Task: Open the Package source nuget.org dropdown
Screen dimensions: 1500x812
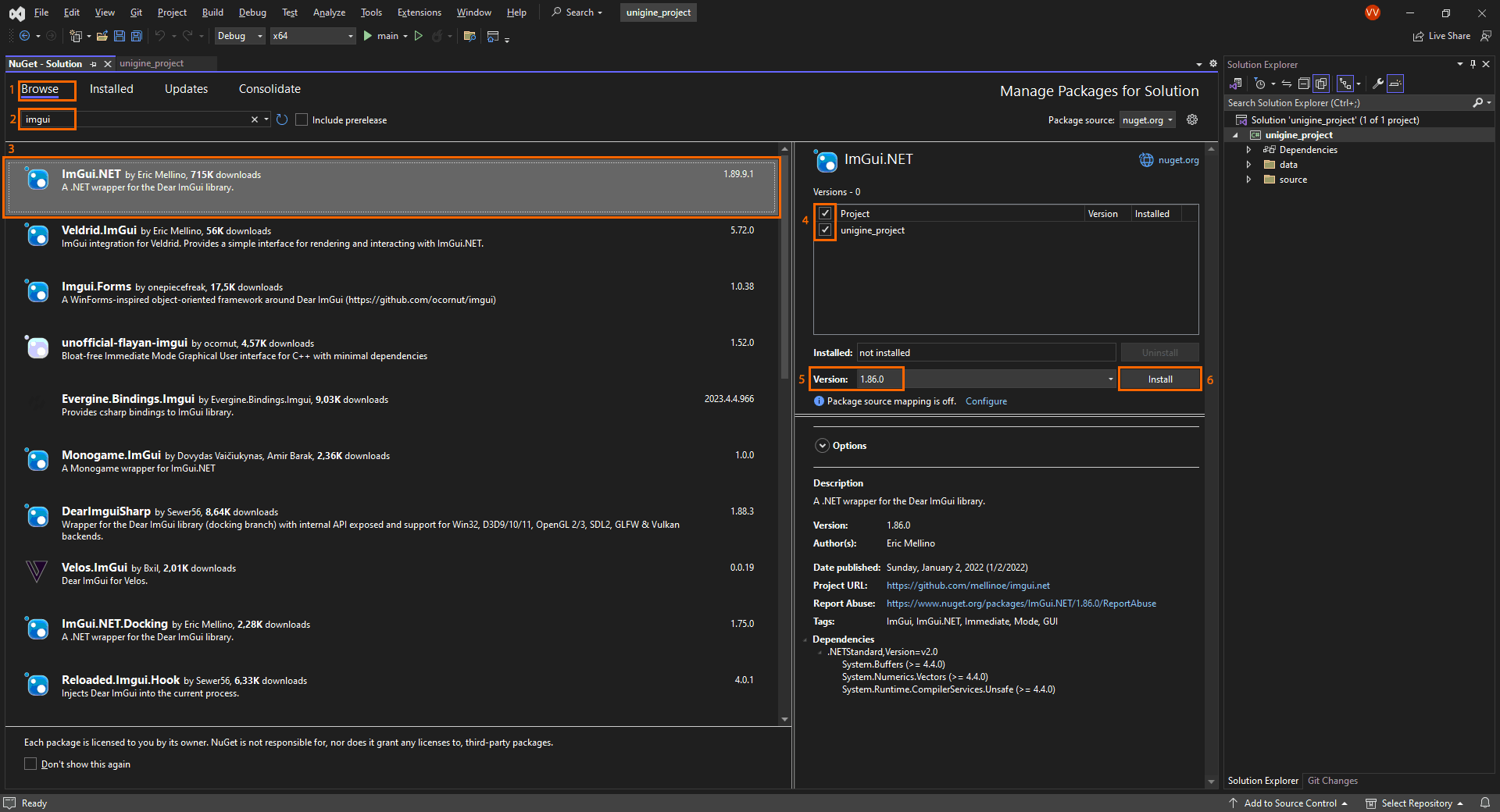Action: [x=1147, y=120]
